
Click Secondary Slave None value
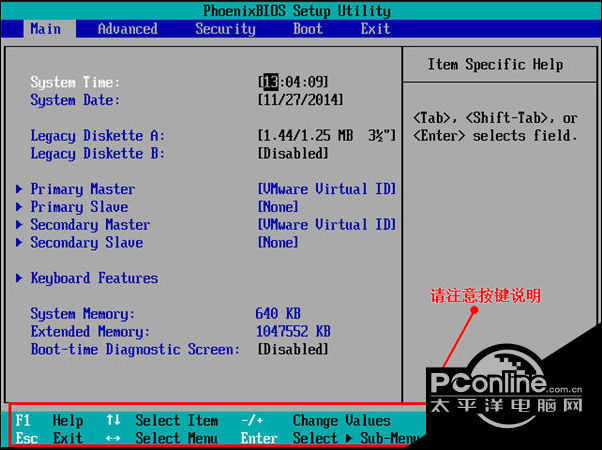coord(278,242)
